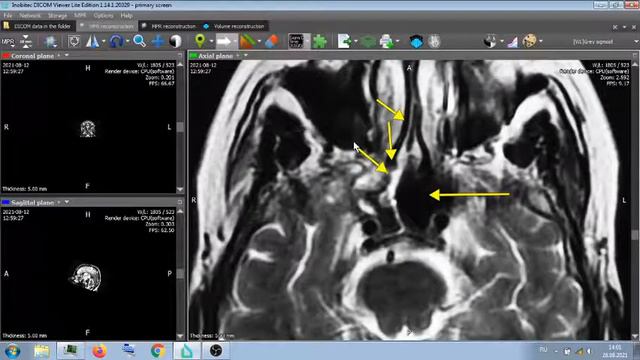Click the green puzzle piece icon
Image resolution: width=640 pixels, height=360 pixels.
coord(320,41)
